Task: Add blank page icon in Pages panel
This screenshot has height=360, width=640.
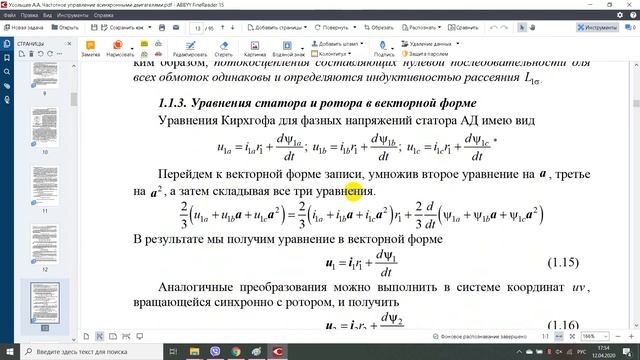Action: tap(22, 54)
